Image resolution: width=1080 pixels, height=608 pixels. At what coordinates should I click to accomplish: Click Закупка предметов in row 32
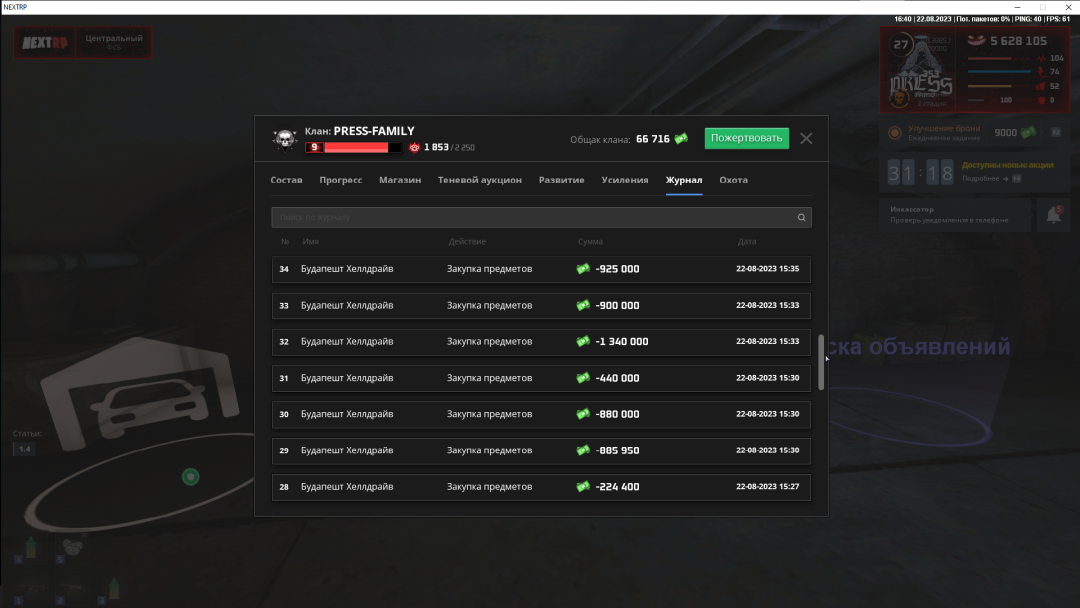490,342
